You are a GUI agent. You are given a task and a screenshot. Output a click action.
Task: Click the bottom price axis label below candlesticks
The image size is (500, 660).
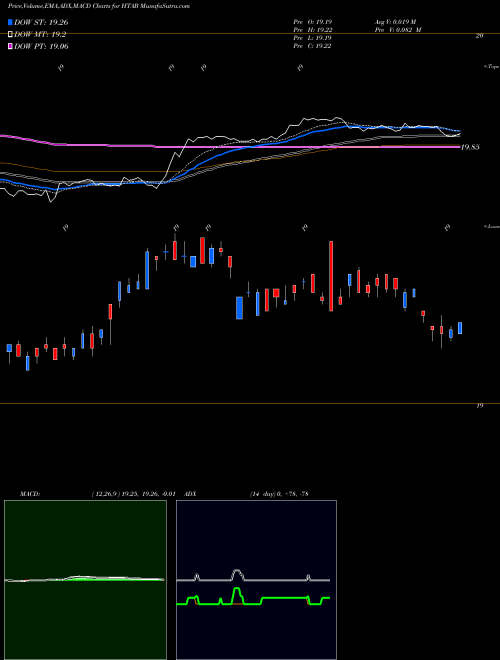tap(479, 406)
